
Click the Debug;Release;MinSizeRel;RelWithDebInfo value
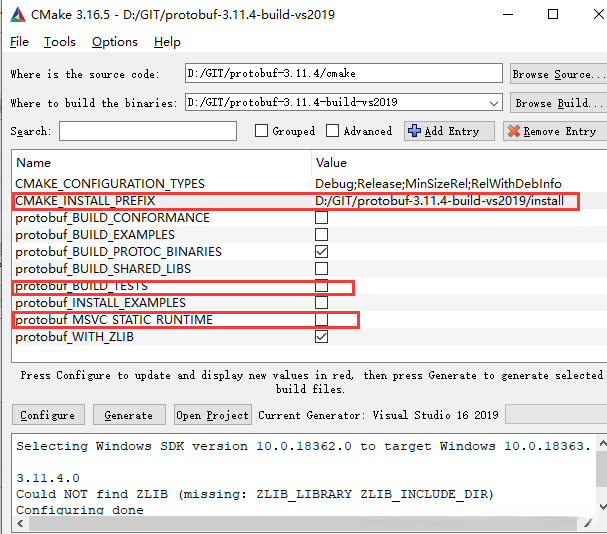coord(438,184)
